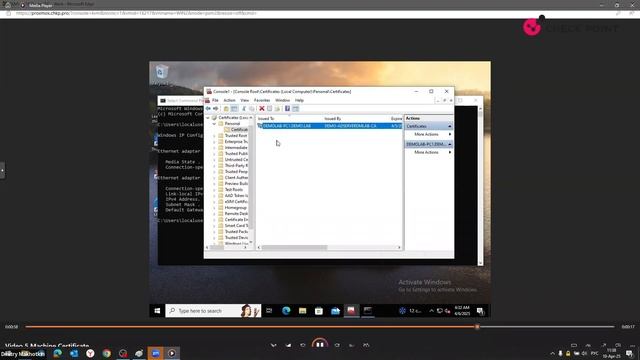The height and width of the screenshot is (360, 640).
Task: Open the Help menu
Action: 299,100
